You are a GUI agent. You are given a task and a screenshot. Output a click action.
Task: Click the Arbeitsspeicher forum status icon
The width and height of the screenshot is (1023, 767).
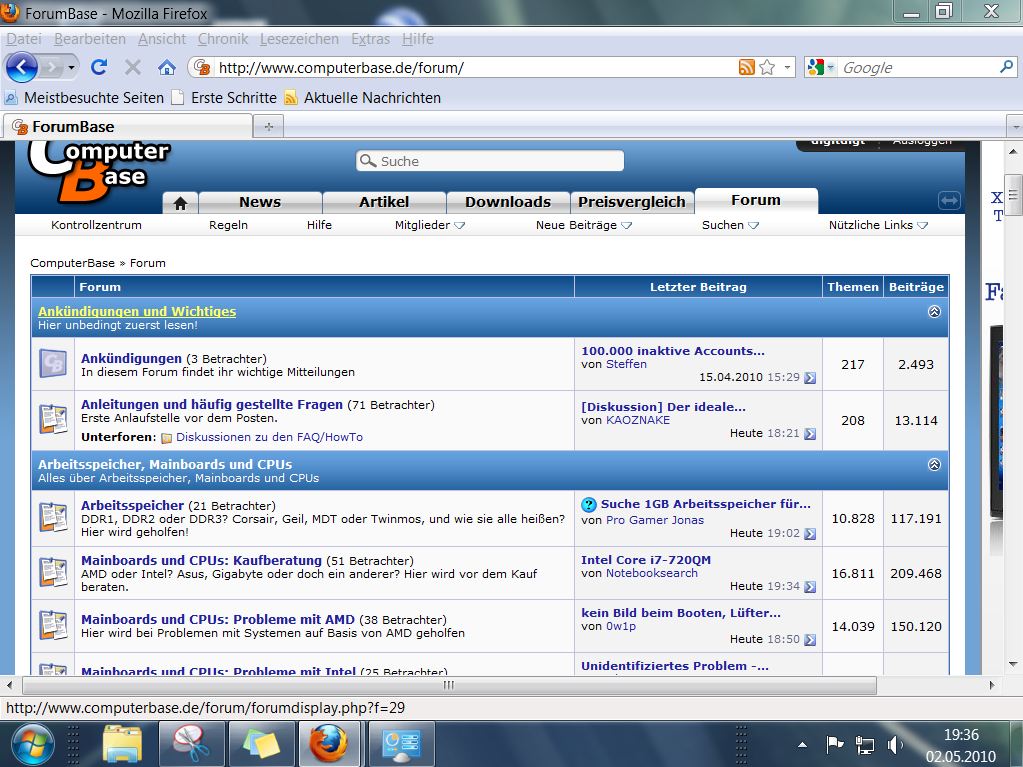tap(53, 518)
